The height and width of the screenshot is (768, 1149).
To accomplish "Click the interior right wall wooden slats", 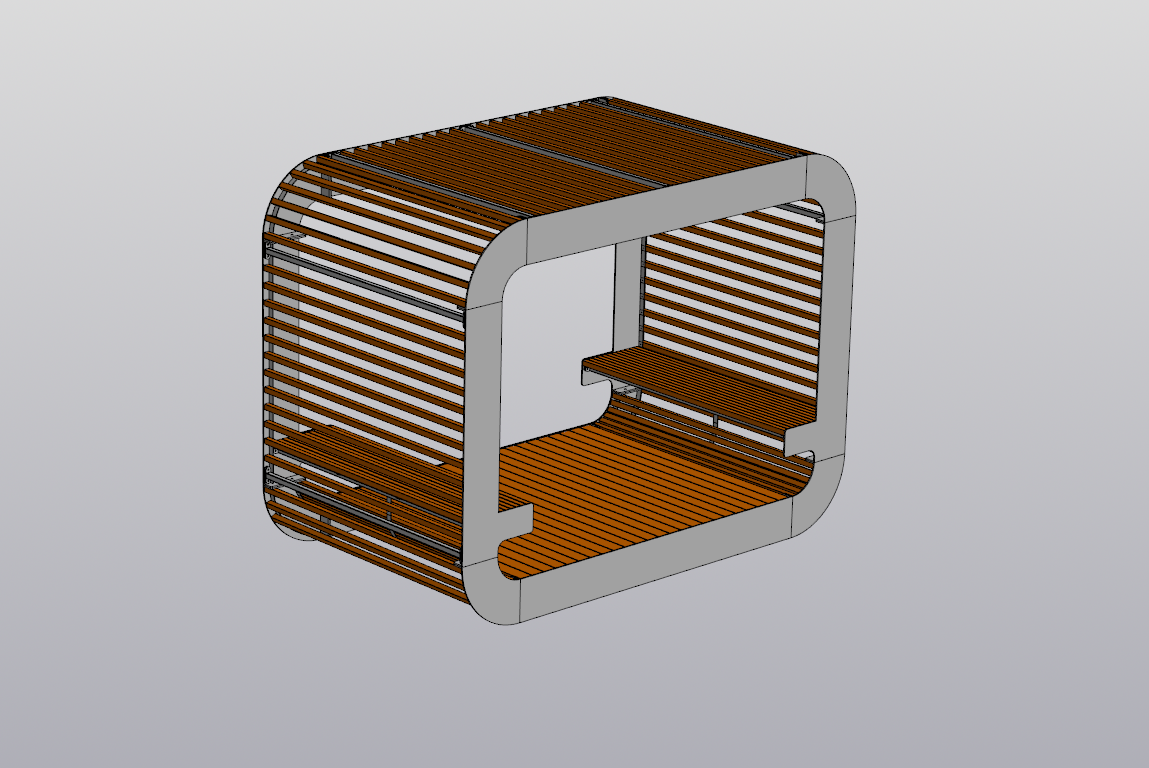I will tap(730, 290).
